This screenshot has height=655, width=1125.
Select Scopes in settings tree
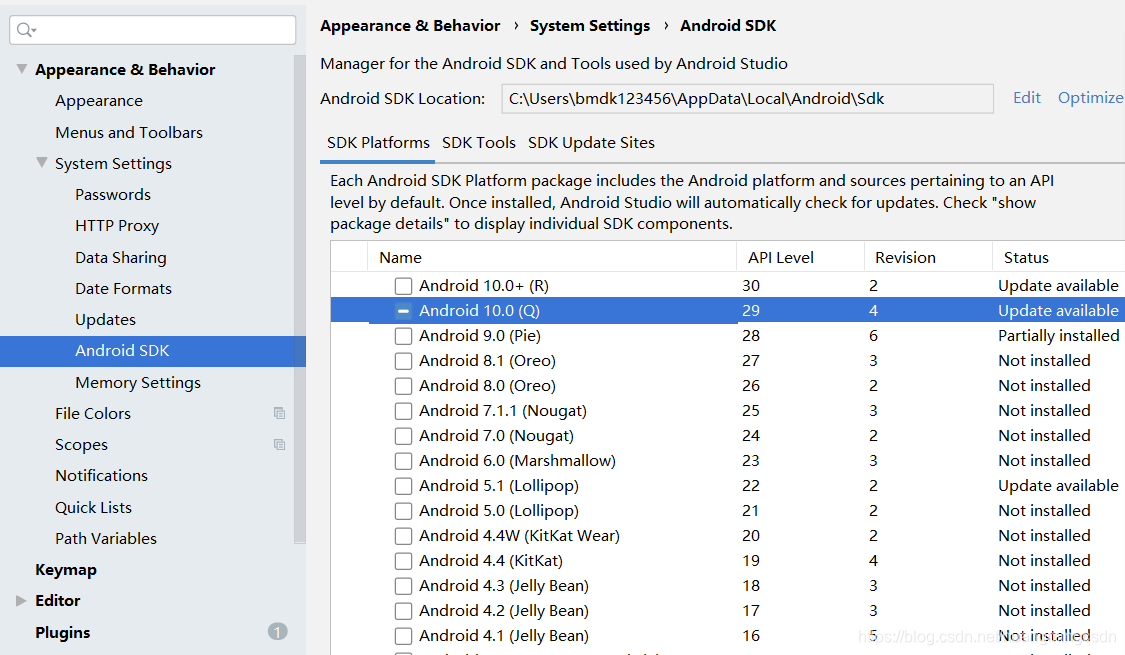pos(81,445)
